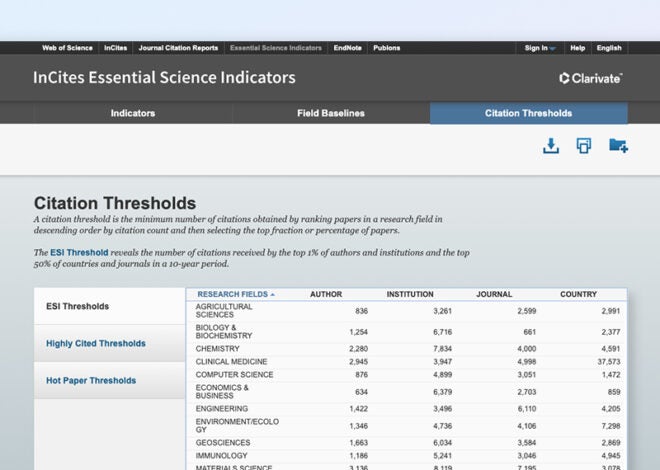Open Hot Paper Thresholds
The width and height of the screenshot is (660, 470).
pyautogui.click(x=109, y=380)
